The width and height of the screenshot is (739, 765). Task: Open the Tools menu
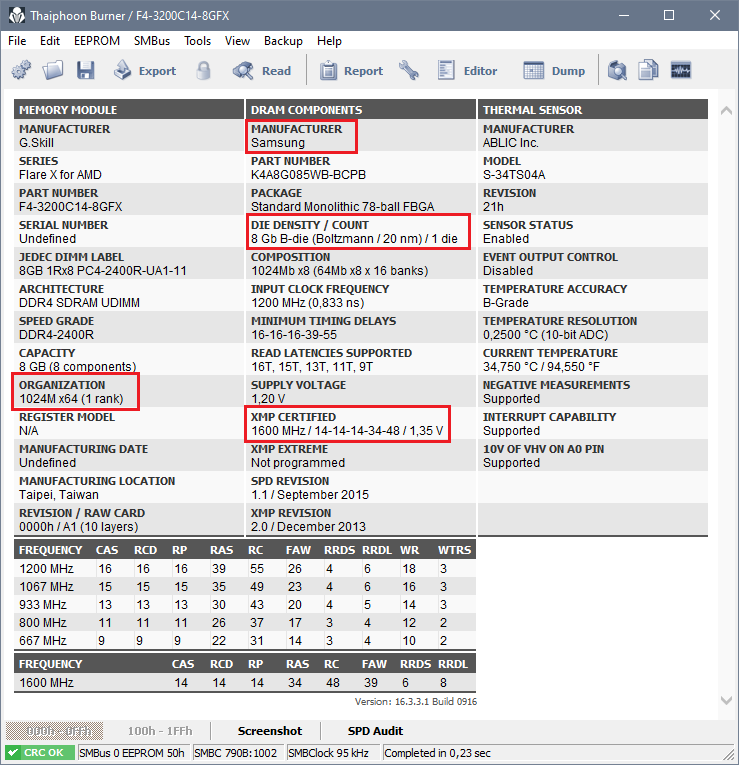tap(197, 41)
